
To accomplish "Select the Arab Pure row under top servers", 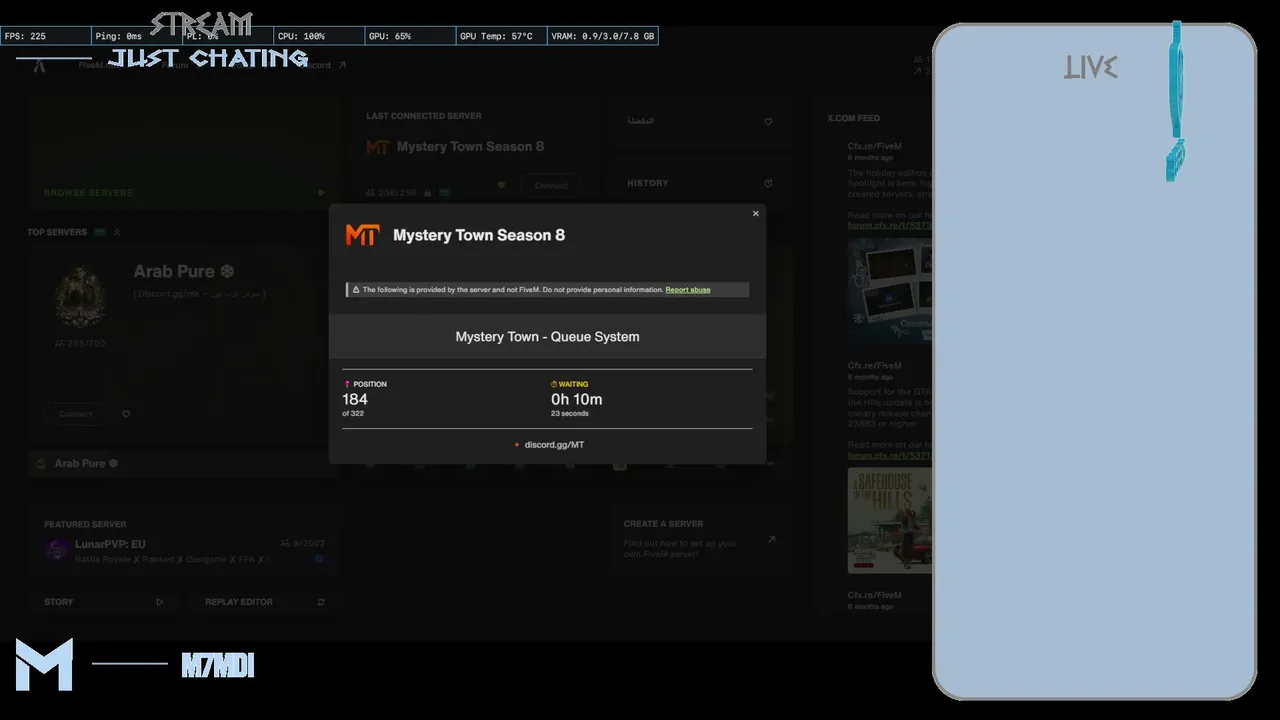I will pyautogui.click(x=183, y=464).
